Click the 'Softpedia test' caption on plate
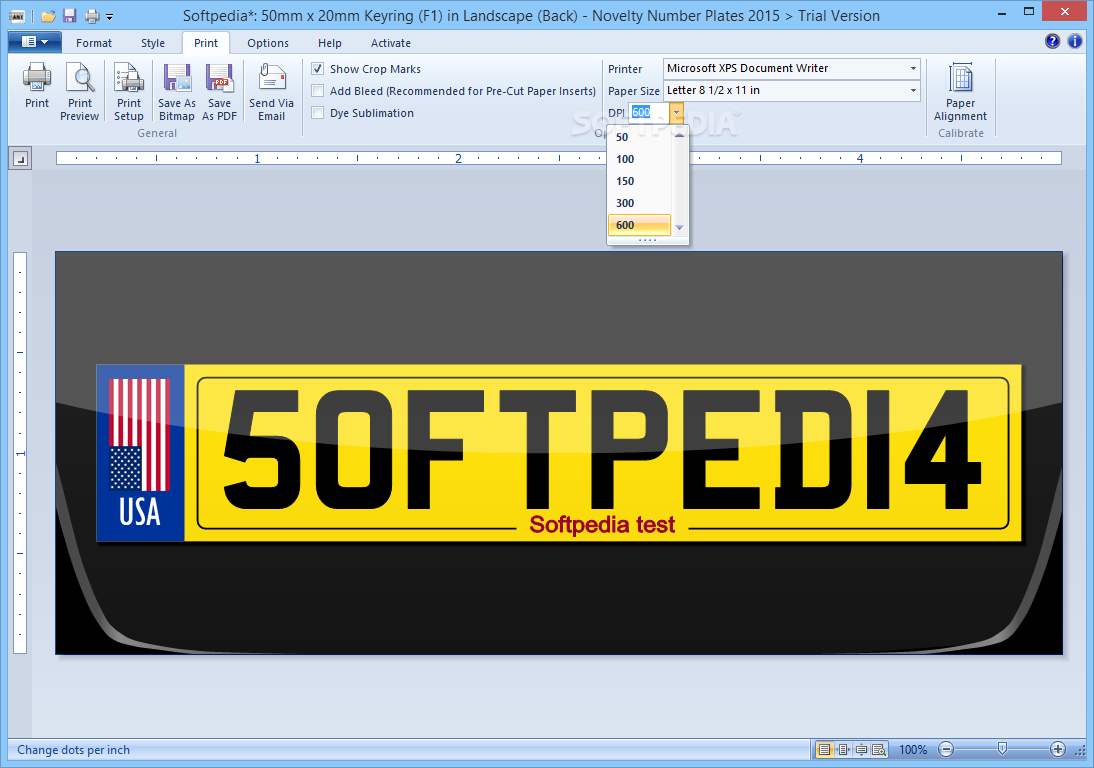Screen dimensions: 1094x768 click(602, 524)
